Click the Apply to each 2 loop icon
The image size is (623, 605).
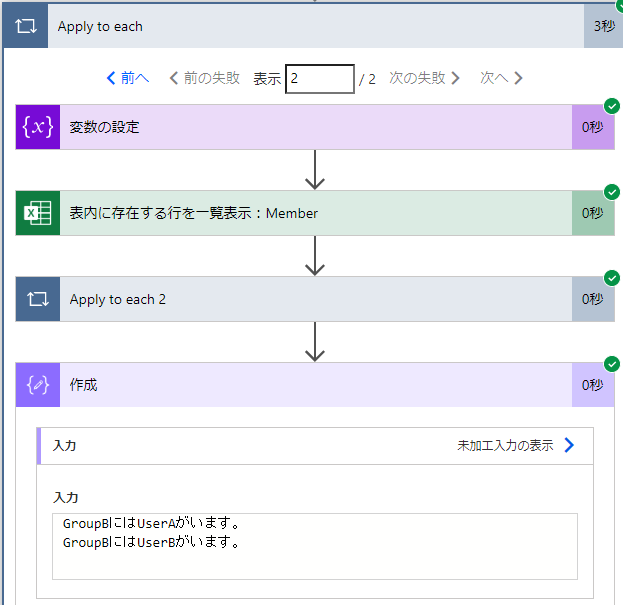point(38,299)
